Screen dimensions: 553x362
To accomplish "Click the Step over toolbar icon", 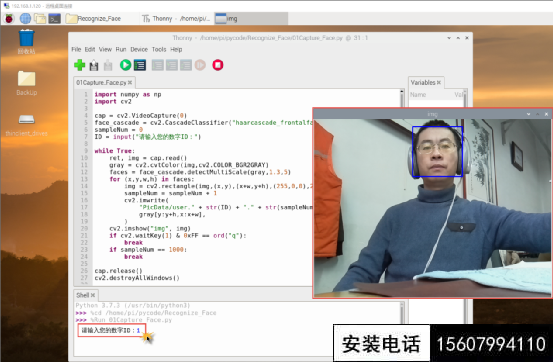I will click(158, 65).
